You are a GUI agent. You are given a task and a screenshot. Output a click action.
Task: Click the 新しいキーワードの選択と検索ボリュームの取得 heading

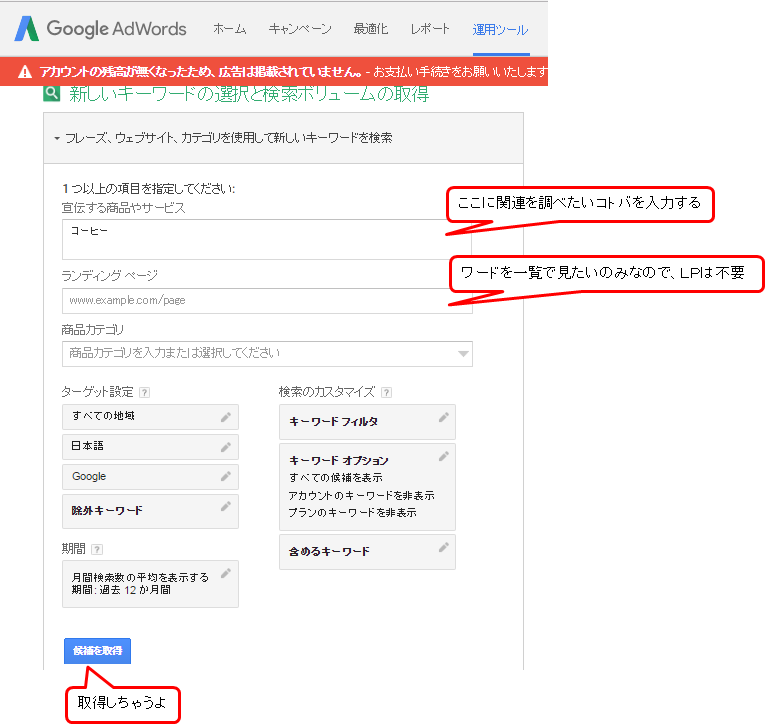(249, 94)
